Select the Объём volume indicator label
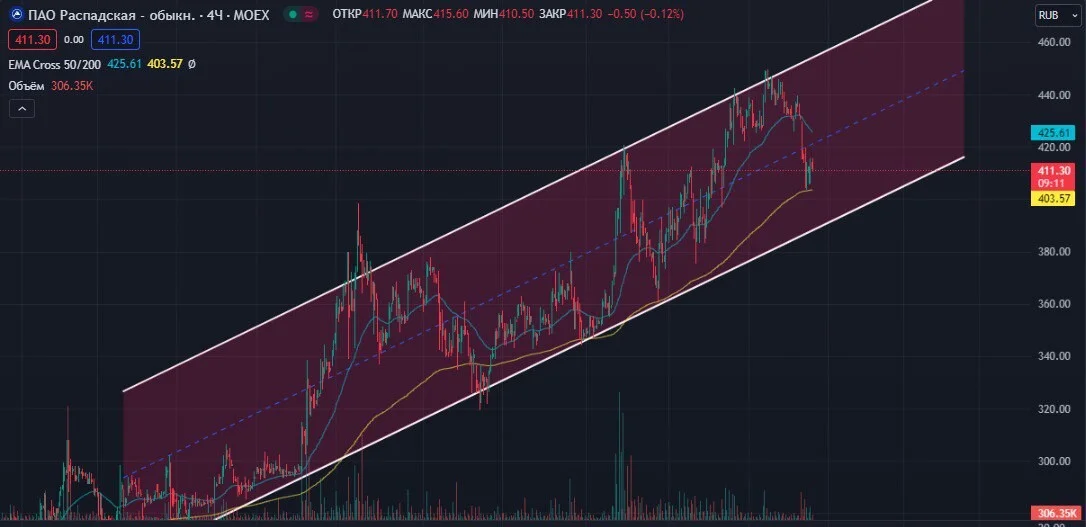This screenshot has width=1086, height=527. tap(27, 86)
